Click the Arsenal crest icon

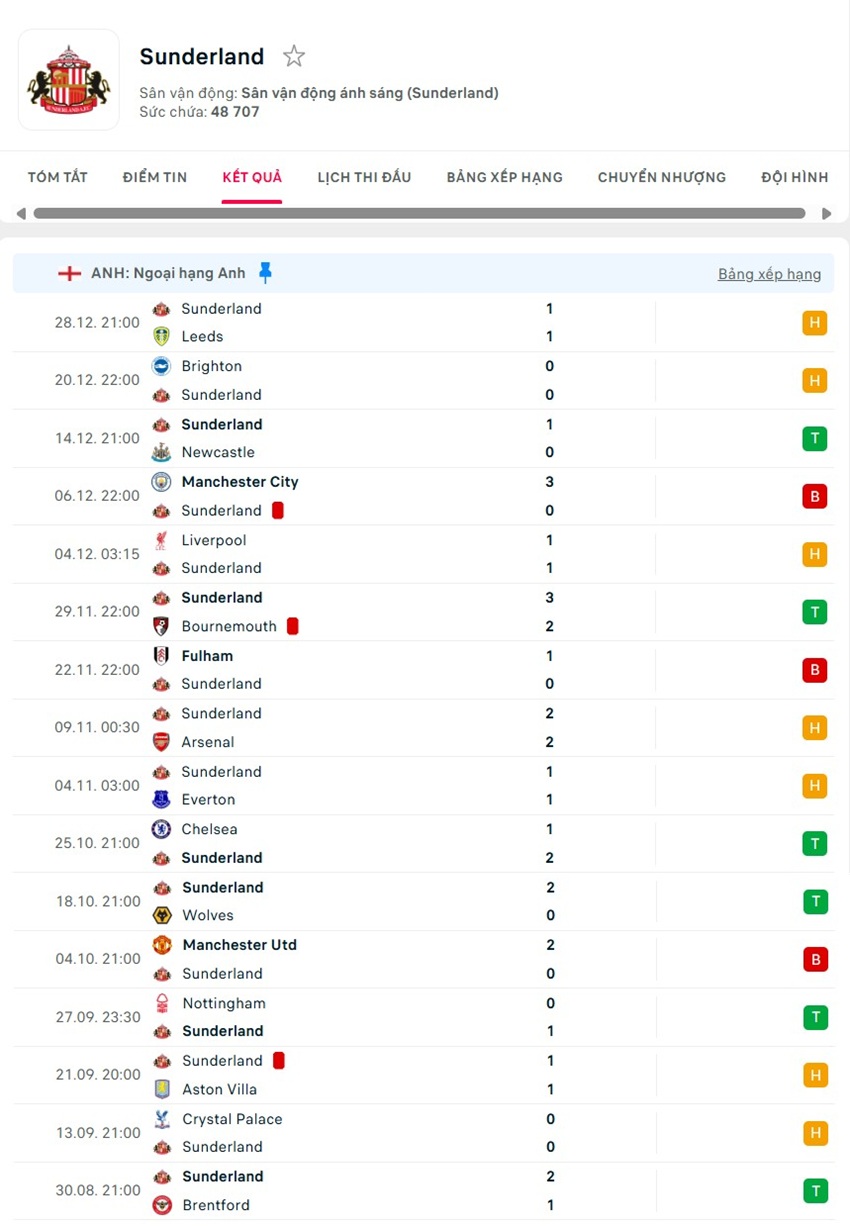coord(161,742)
